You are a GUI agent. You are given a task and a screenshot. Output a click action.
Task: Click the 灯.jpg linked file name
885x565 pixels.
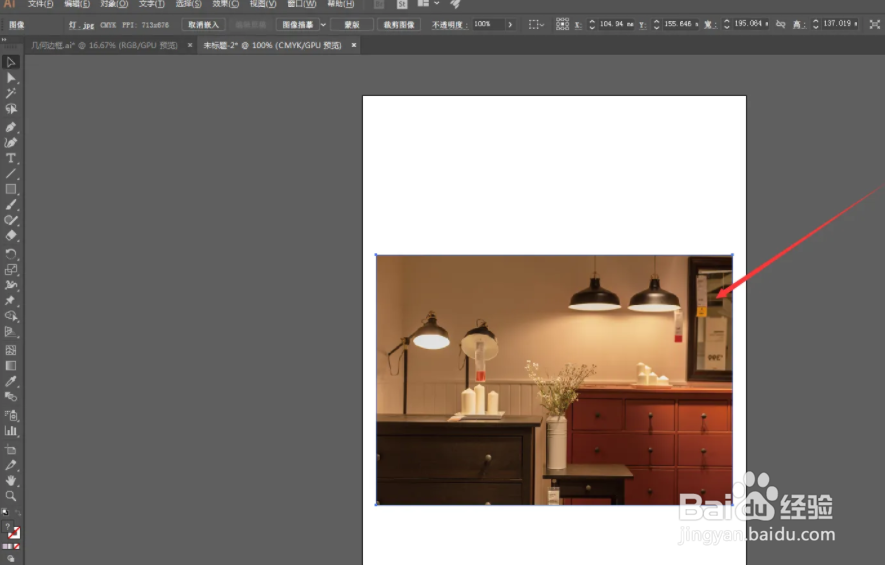pyautogui.click(x=81, y=25)
